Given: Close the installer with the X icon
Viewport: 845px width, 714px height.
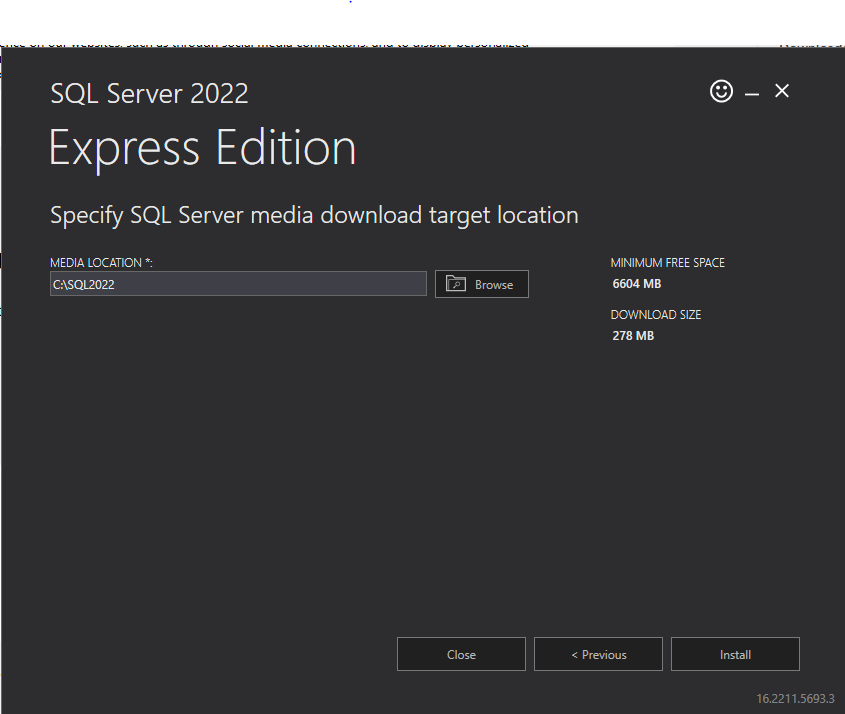Looking at the screenshot, I should point(782,91).
